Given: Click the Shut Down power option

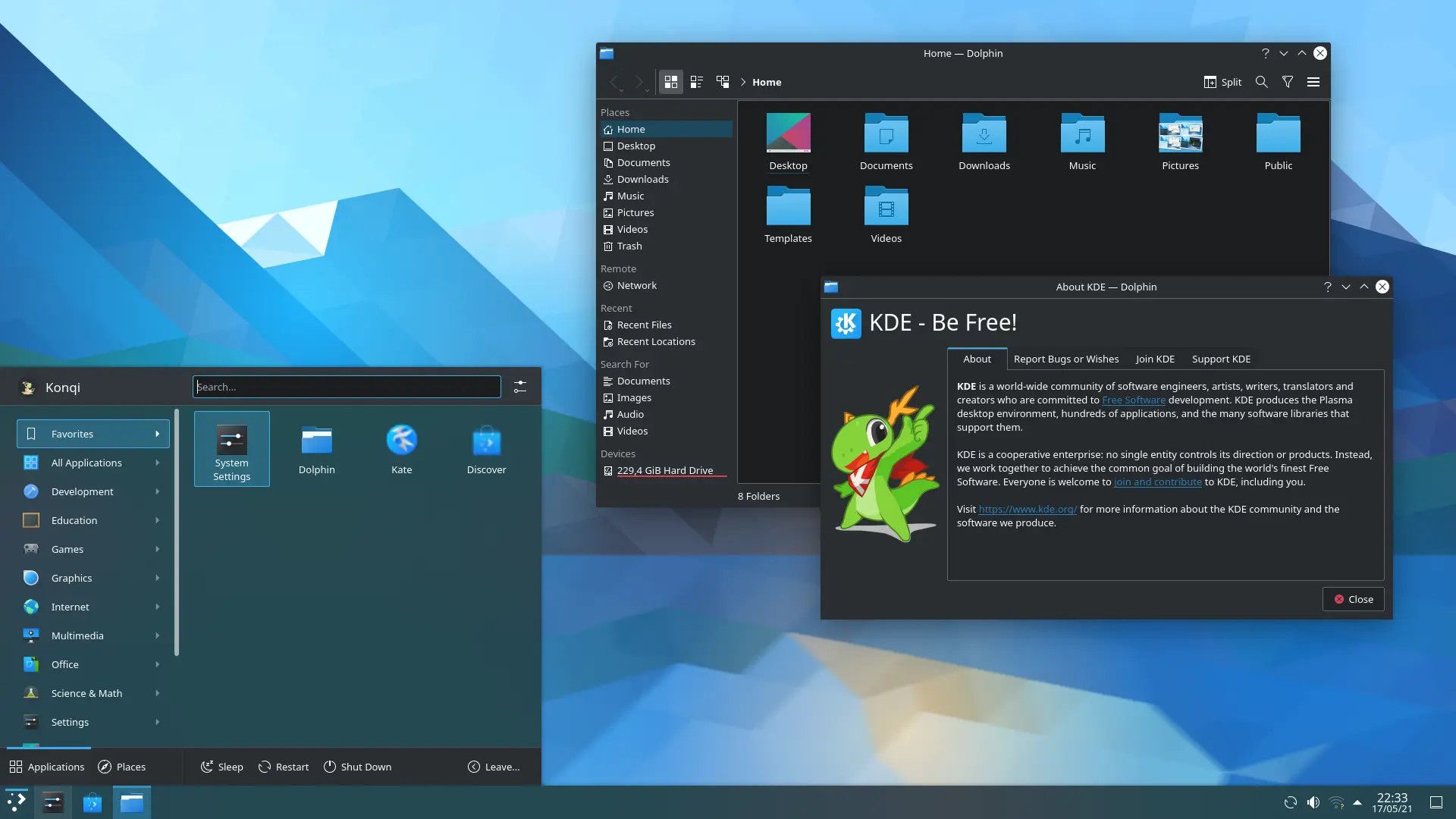Looking at the screenshot, I should (x=365, y=767).
